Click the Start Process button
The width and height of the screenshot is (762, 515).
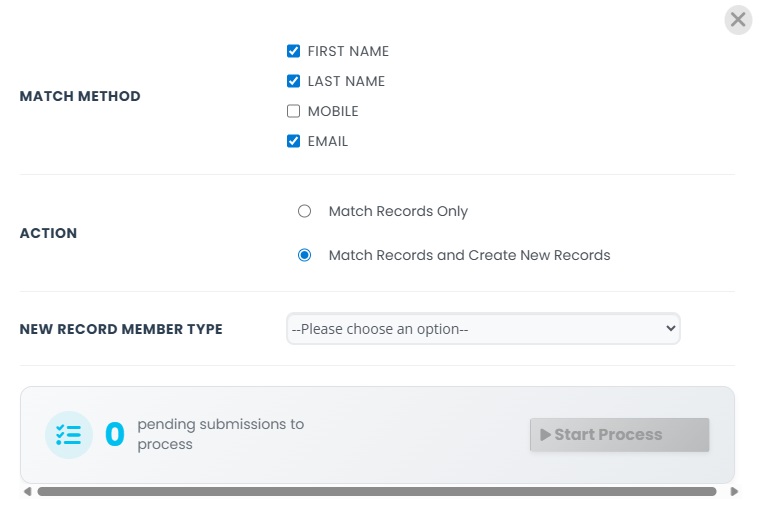619,435
